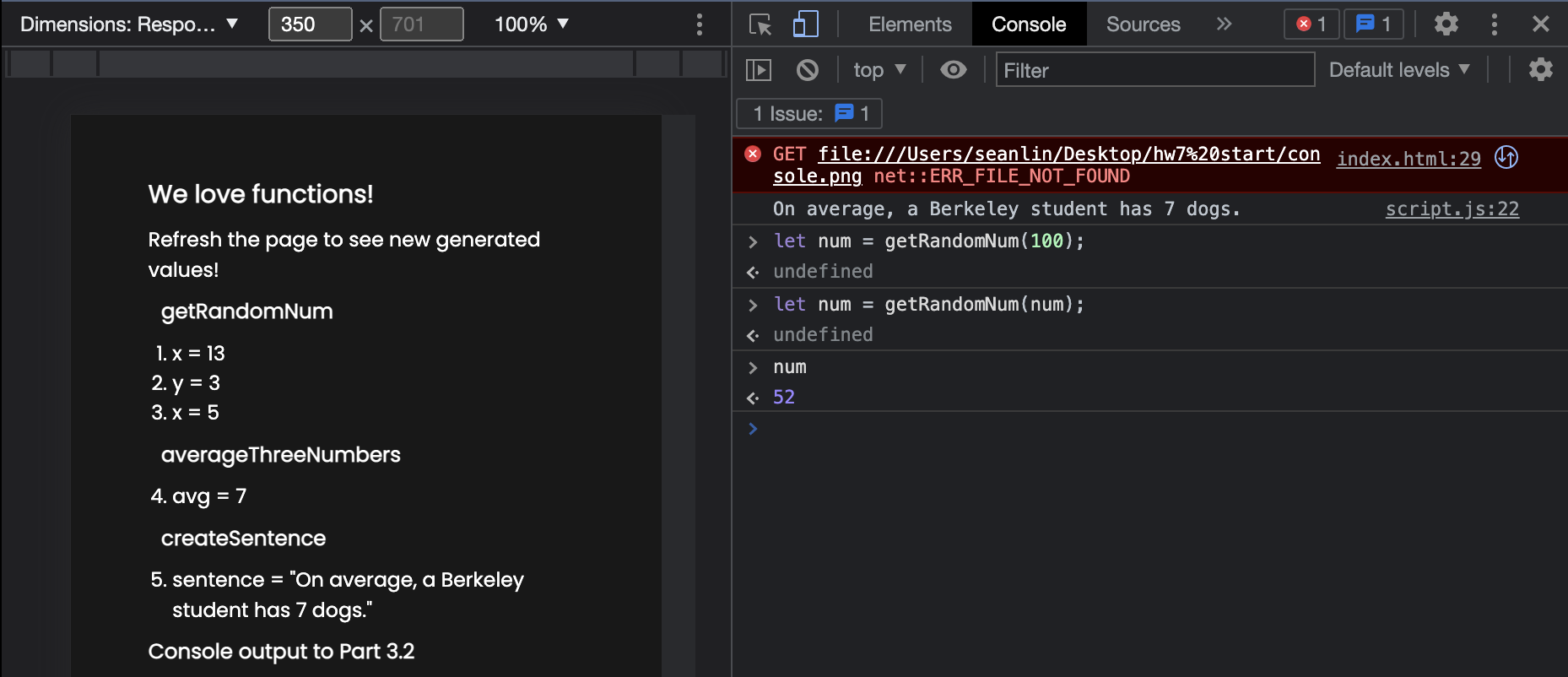The image size is (1568, 677).
Task: Click the 'avg = 7' list item
Action: 209,496
